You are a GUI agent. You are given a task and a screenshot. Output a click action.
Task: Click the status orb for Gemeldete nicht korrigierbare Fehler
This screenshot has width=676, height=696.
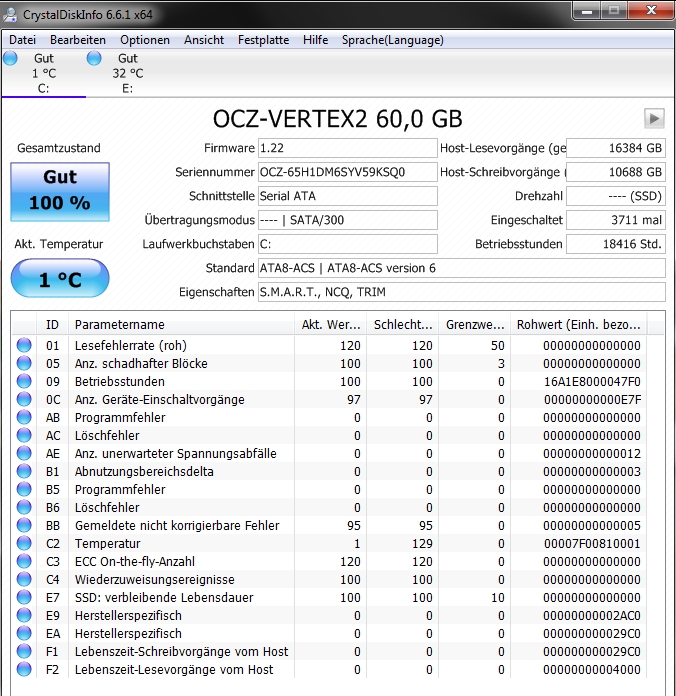(x=24, y=525)
